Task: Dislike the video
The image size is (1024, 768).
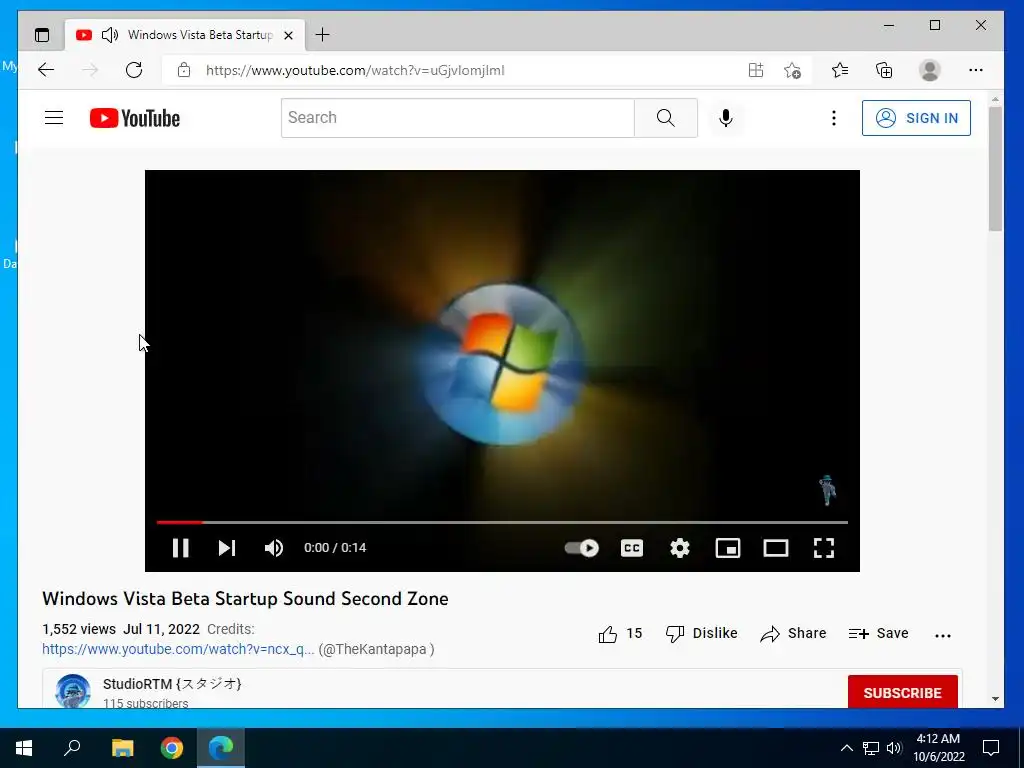Action: pos(701,633)
